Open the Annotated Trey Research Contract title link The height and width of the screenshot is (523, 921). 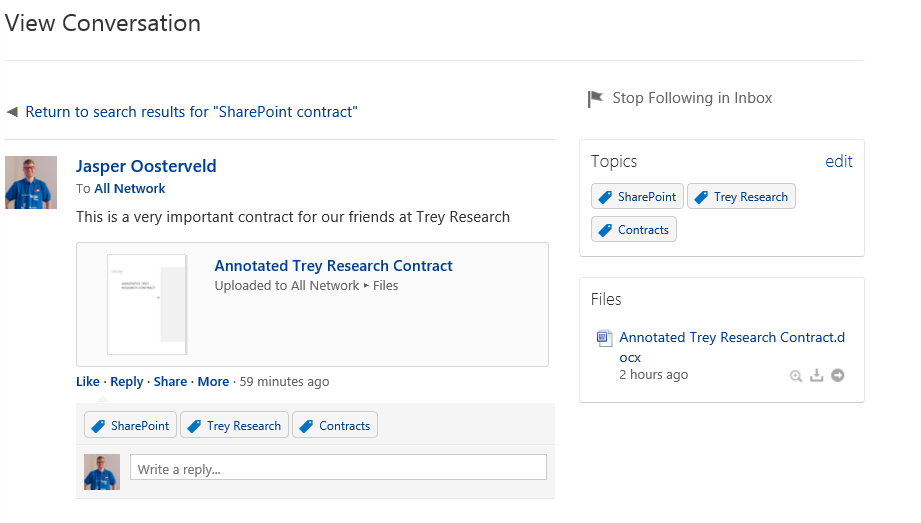pyautogui.click(x=333, y=266)
